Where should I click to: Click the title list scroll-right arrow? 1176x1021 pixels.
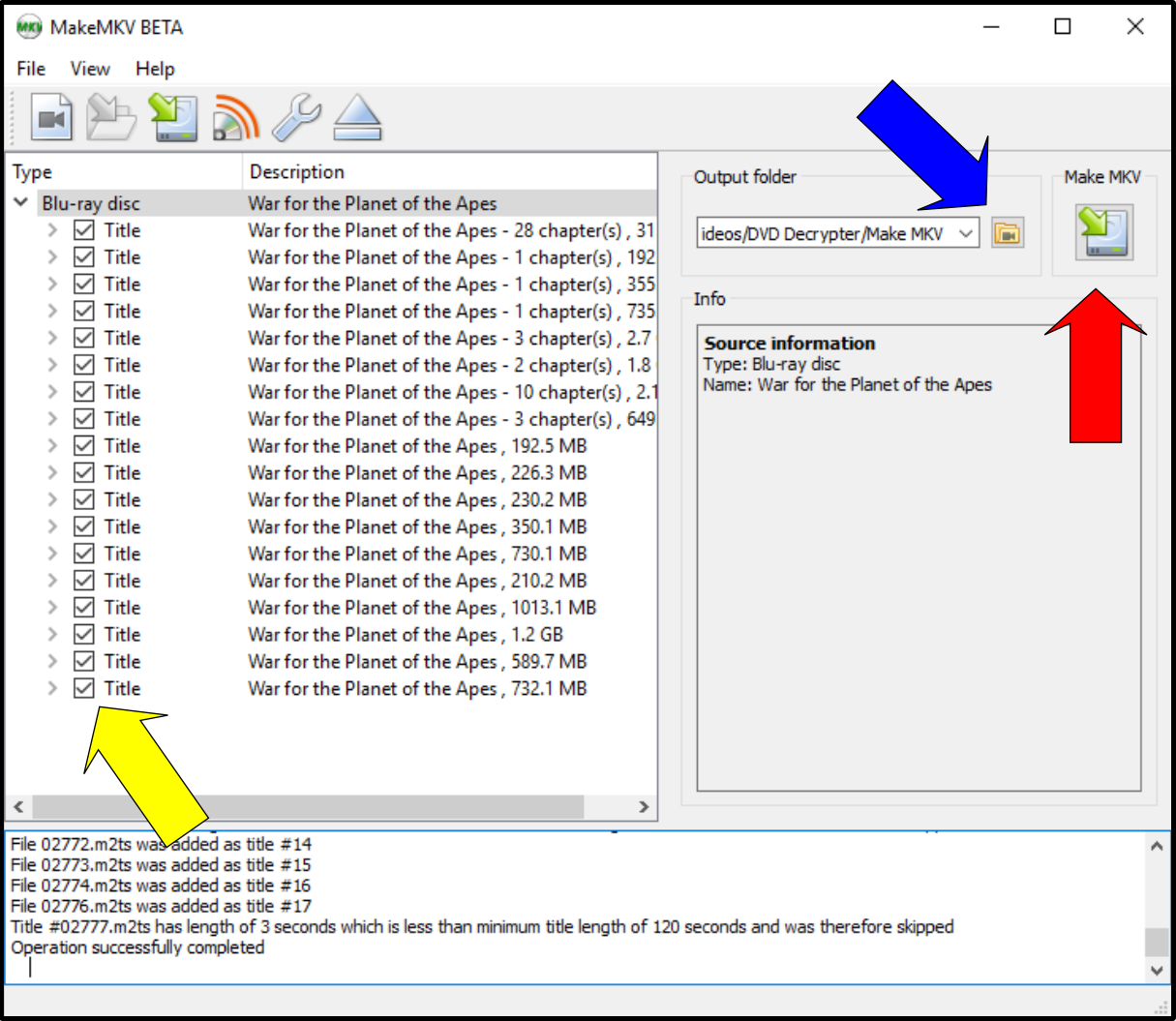click(x=644, y=807)
